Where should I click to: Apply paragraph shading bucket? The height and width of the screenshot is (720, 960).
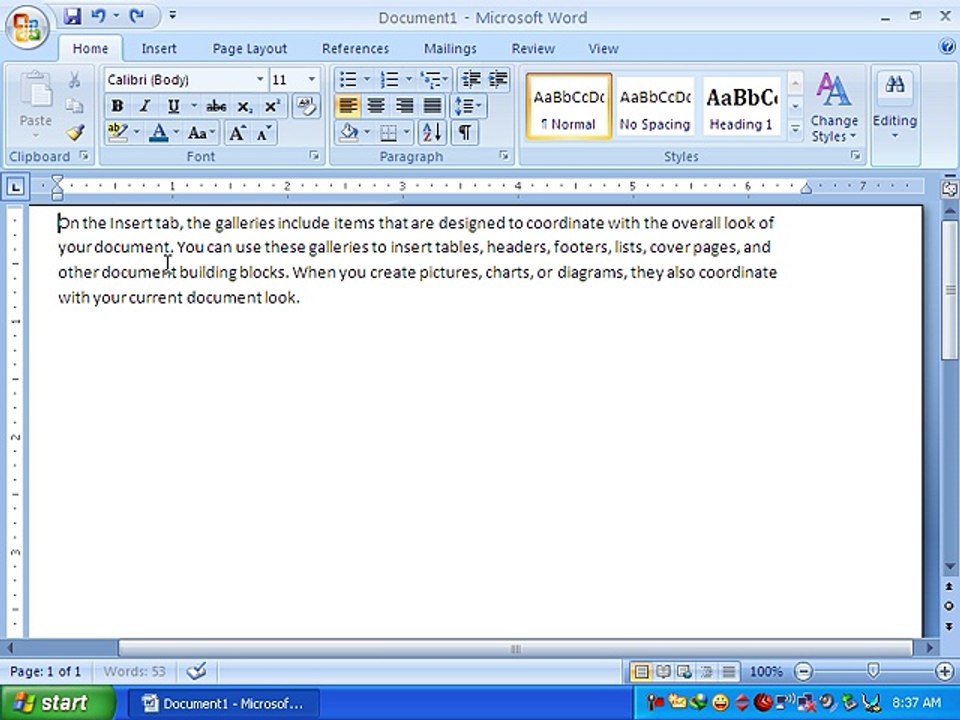point(348,132)
